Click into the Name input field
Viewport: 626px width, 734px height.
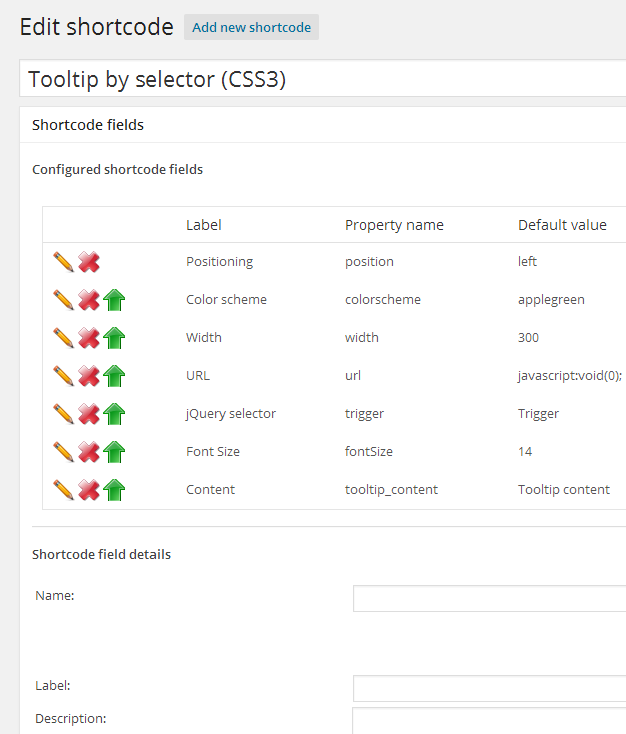point(488,598)
